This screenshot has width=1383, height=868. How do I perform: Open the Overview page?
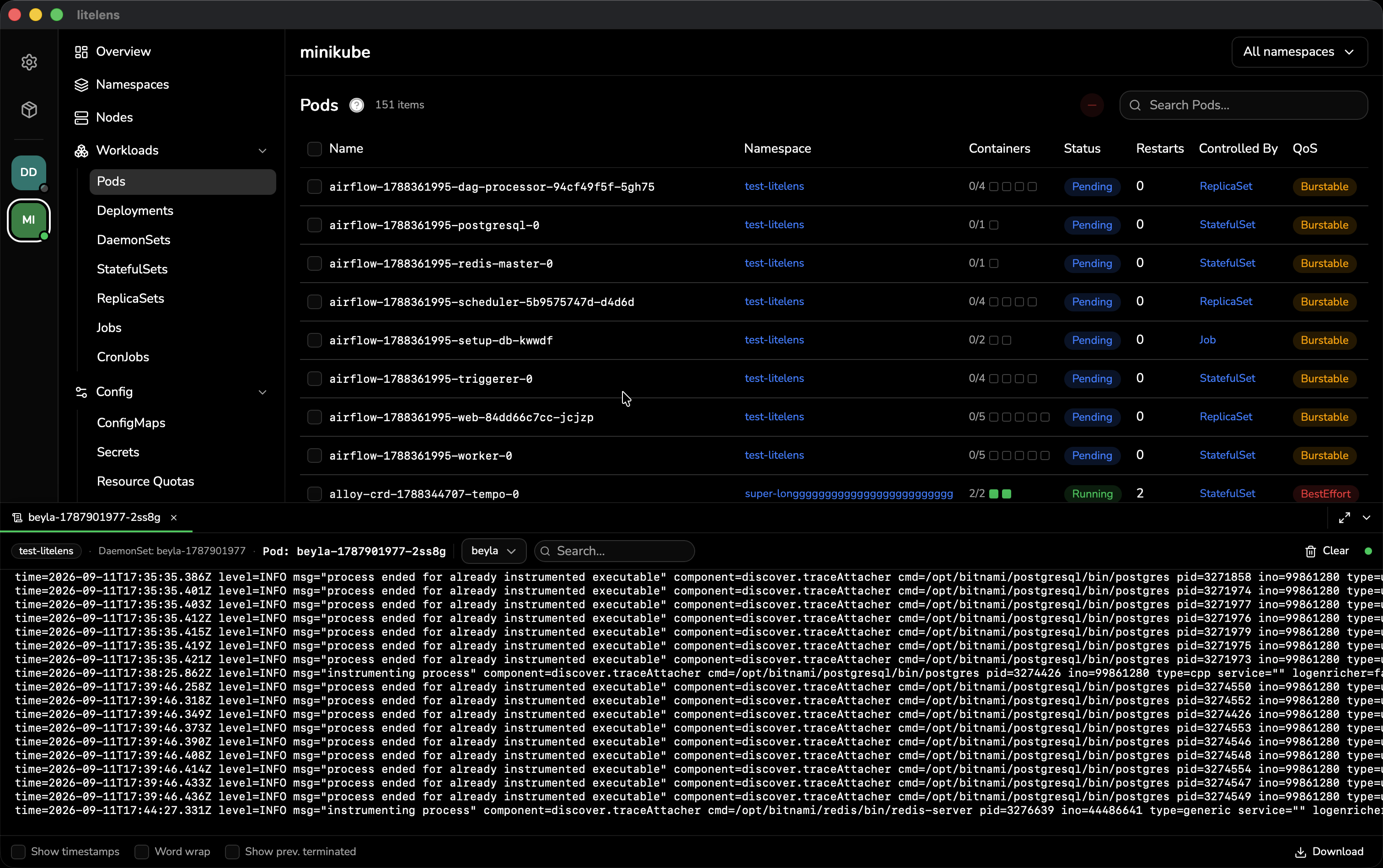click(x=123, y=52)
